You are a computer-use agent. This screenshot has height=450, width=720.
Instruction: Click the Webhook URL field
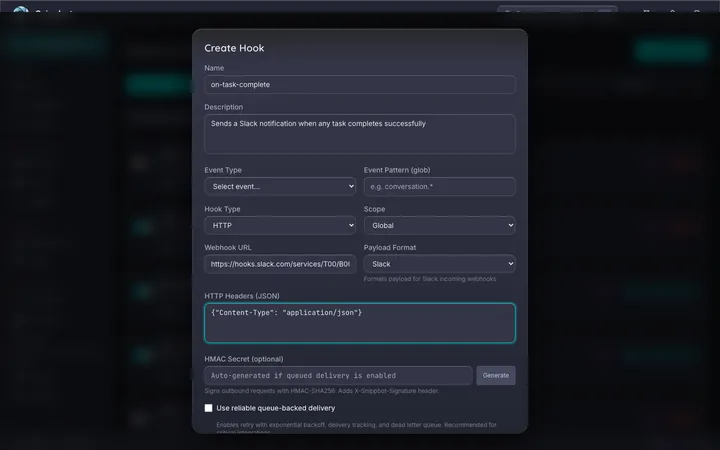click(x=280, y=264)
